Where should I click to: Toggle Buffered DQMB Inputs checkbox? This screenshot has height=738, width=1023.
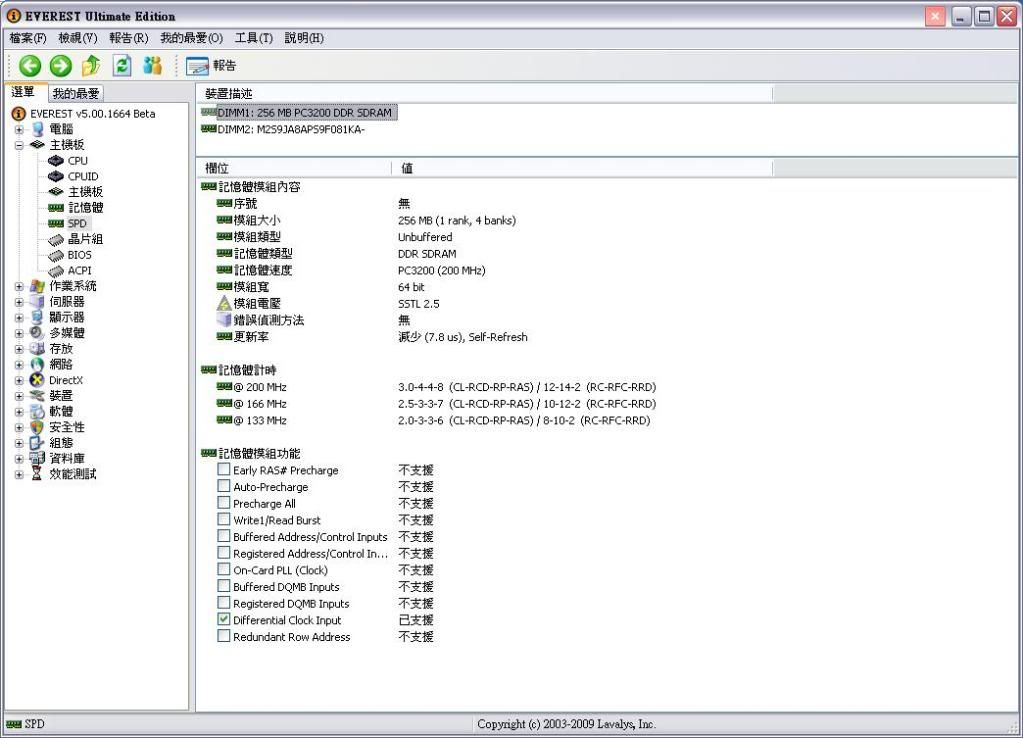click(x=224, y=586)
